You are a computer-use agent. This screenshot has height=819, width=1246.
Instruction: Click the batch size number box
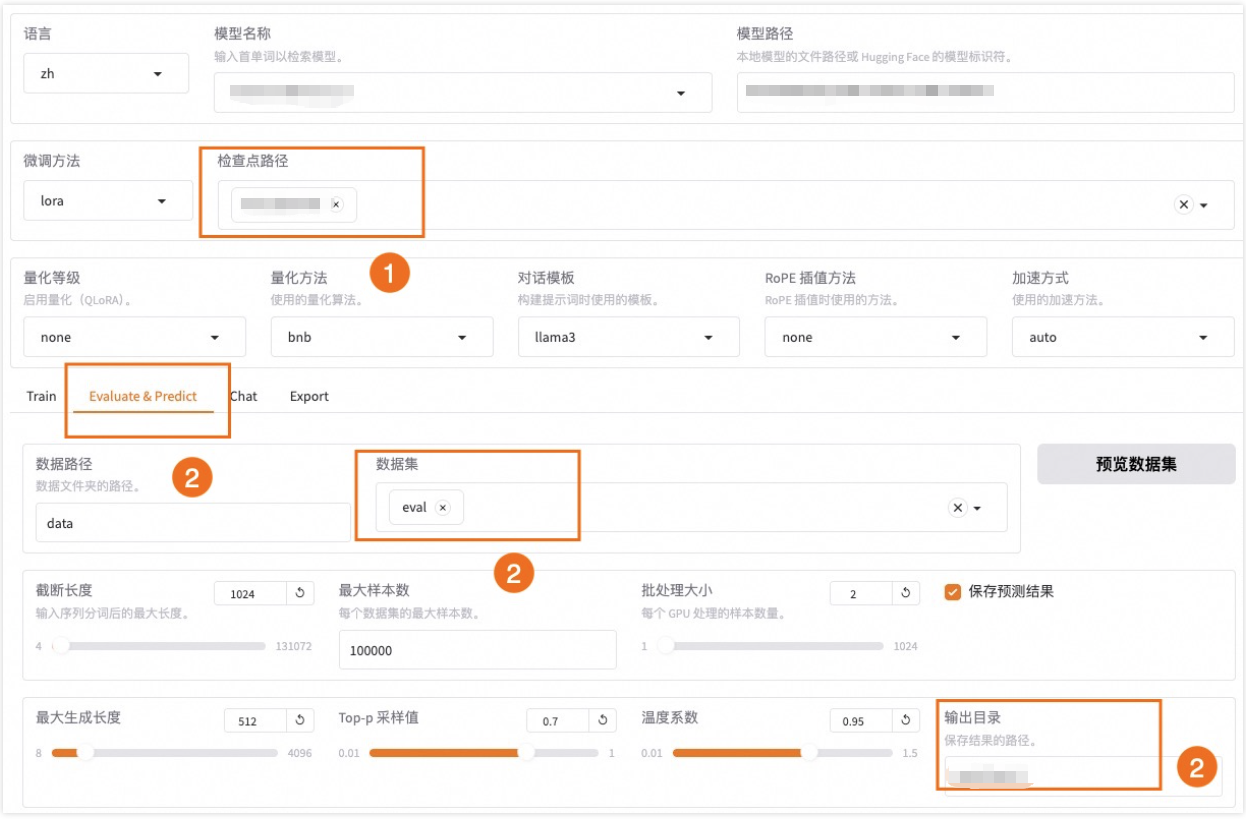862,594
